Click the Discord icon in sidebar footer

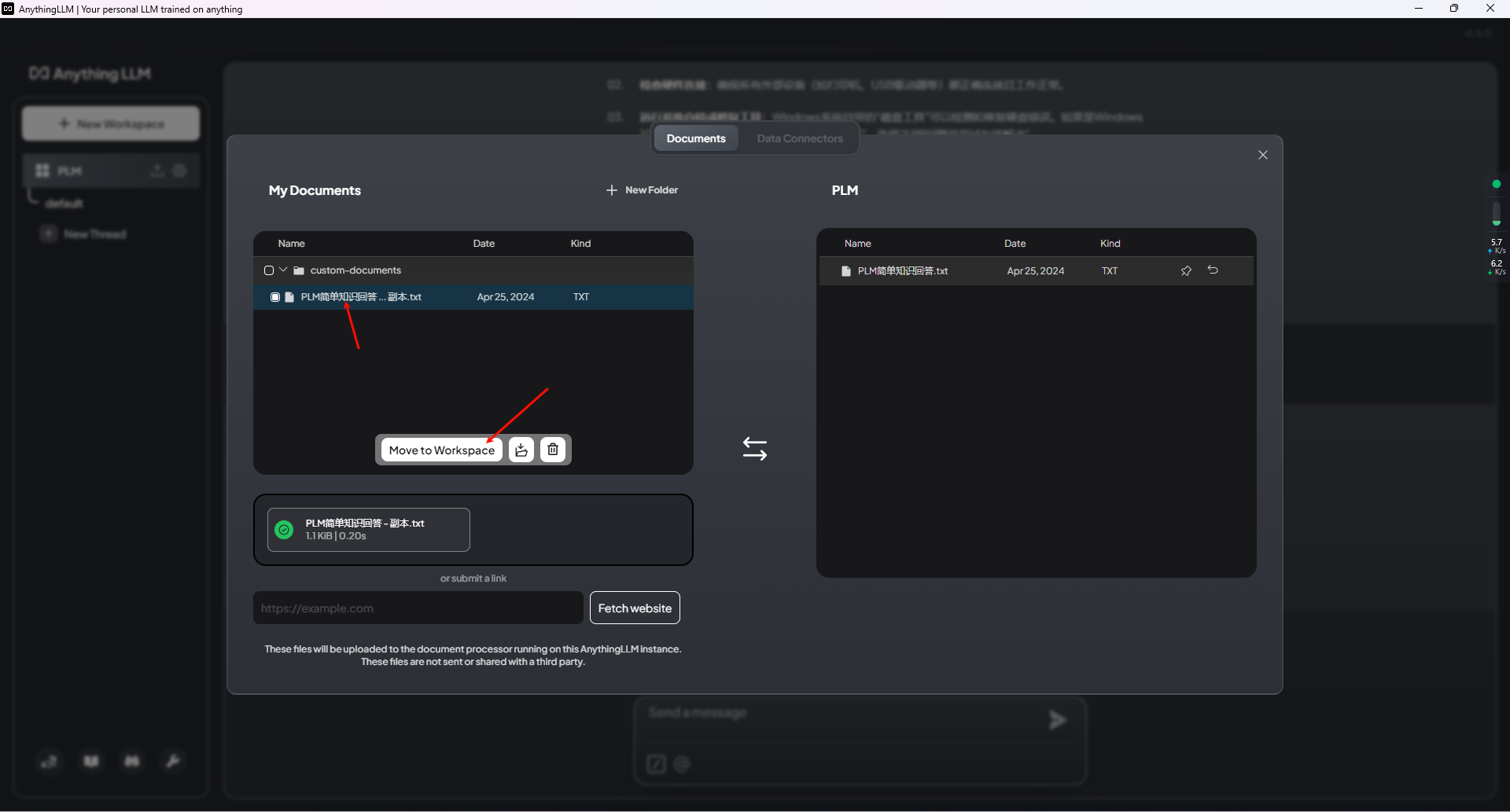[132, 761]
